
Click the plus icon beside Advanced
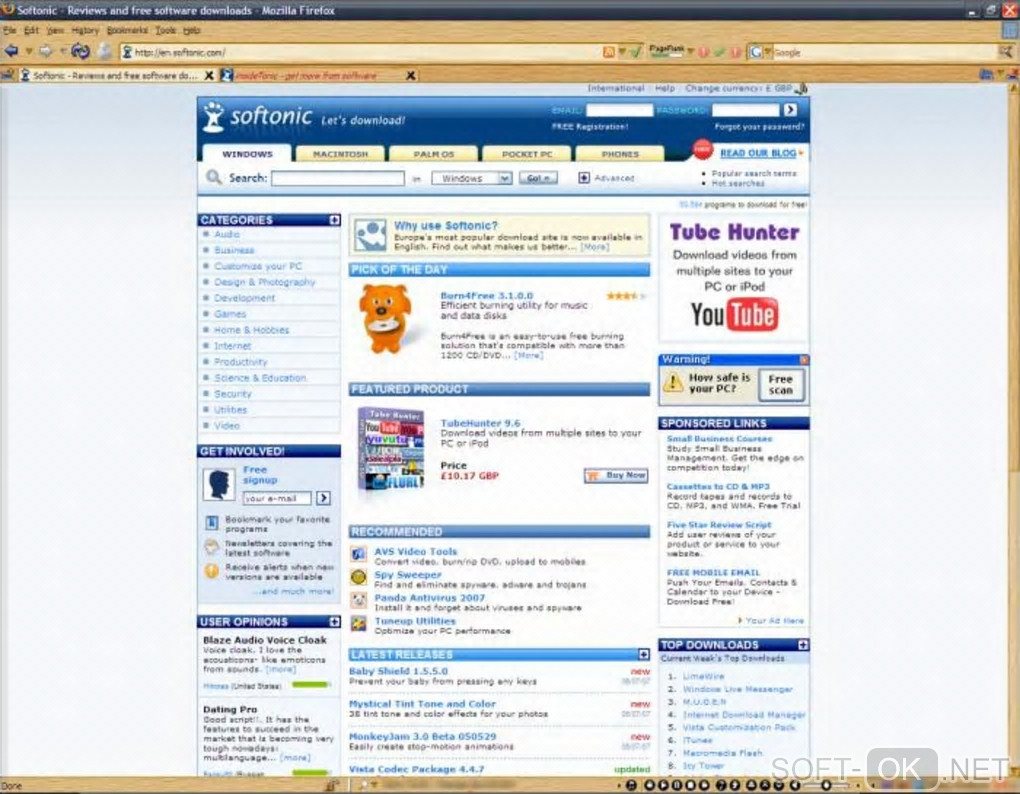pos(584,178)
